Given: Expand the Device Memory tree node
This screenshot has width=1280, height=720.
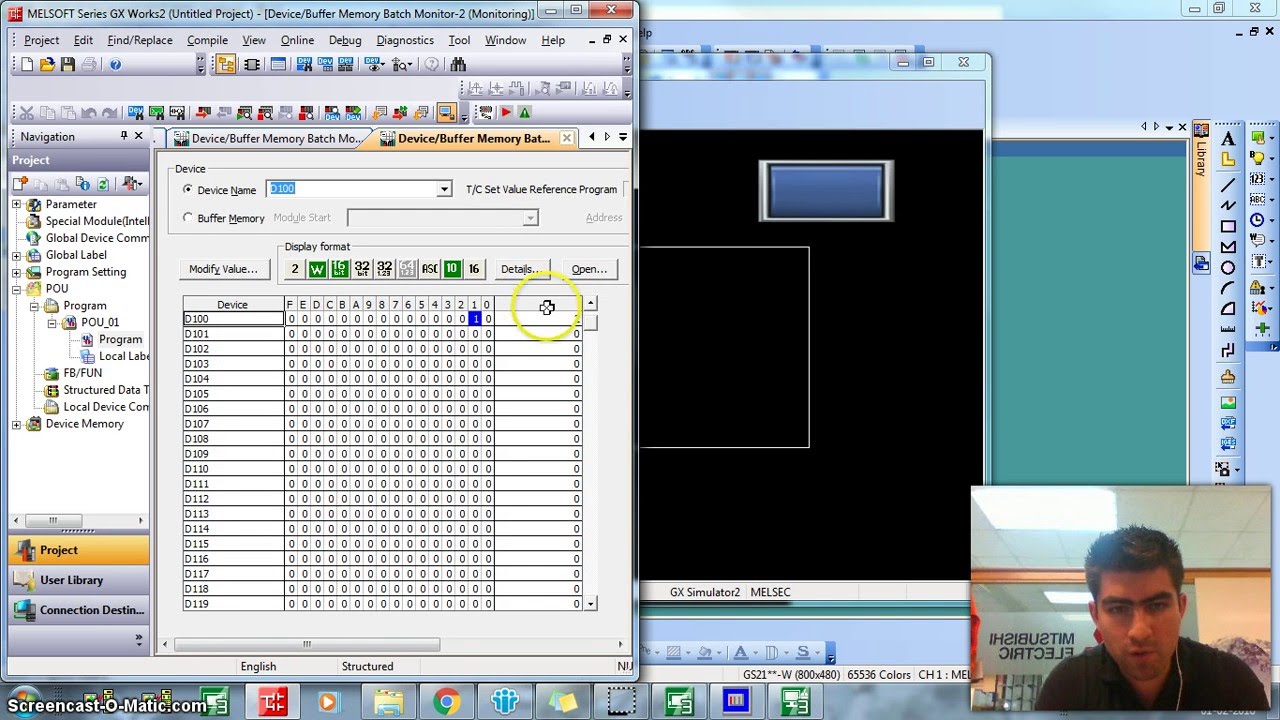Looking at the screenshot, I should 17,424.
